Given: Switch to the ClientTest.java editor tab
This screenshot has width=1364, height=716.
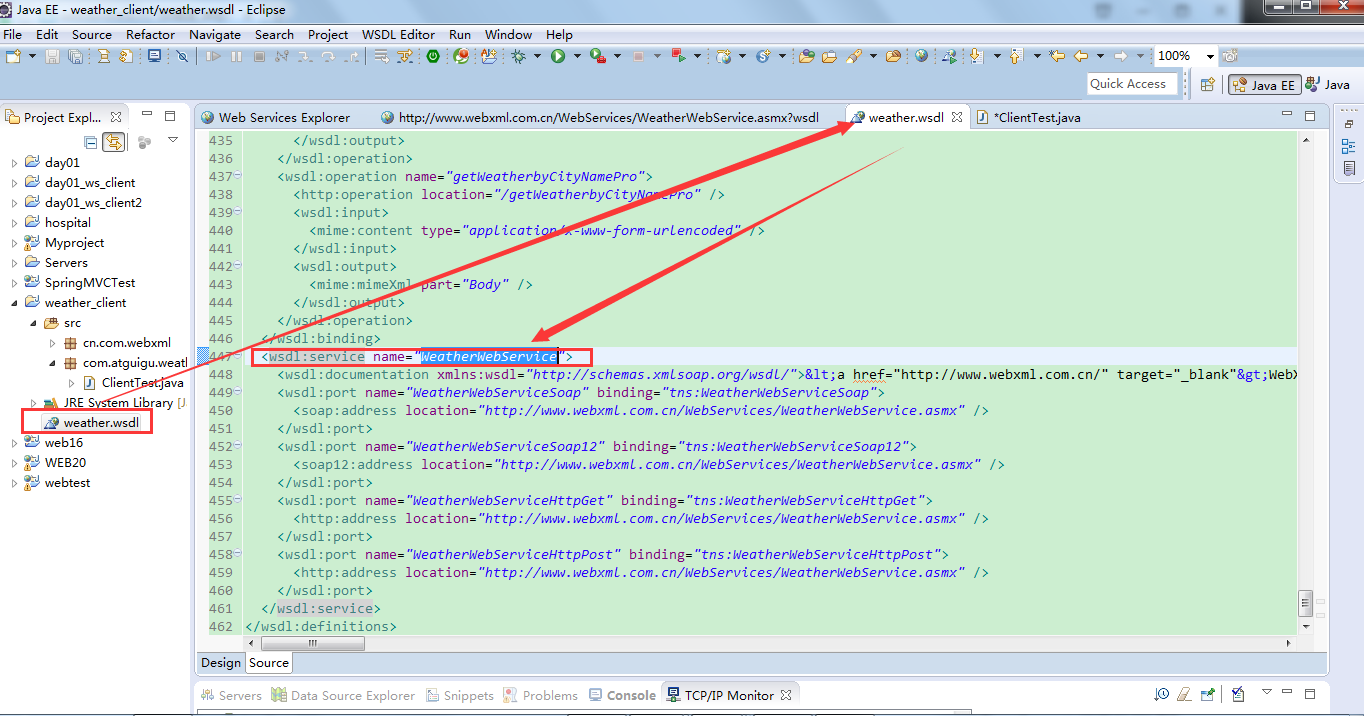Looking at the screenshot, I should (1028, 117).
